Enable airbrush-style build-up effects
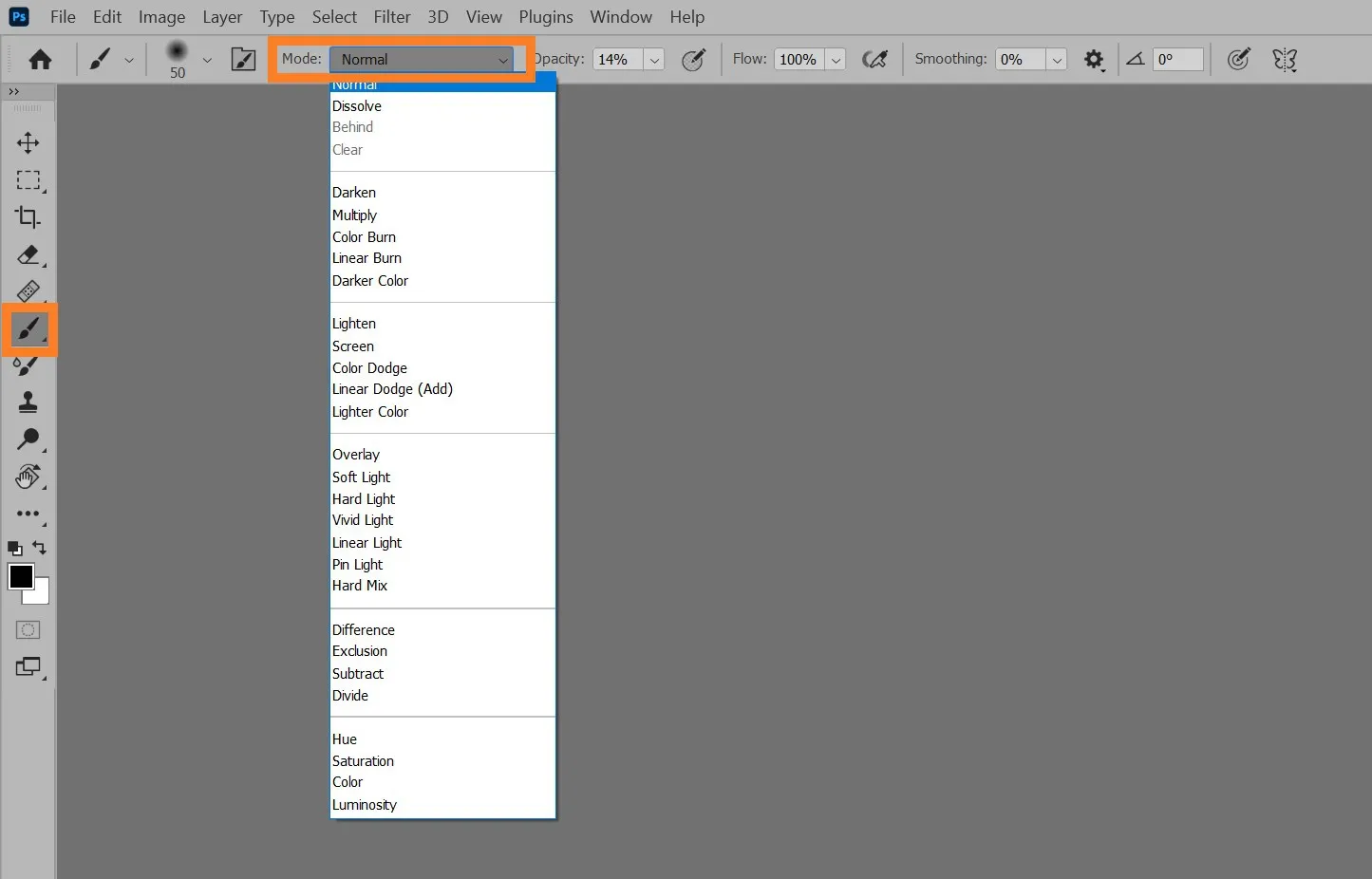The image size is (1372, 879). click(x=874, y=60)
